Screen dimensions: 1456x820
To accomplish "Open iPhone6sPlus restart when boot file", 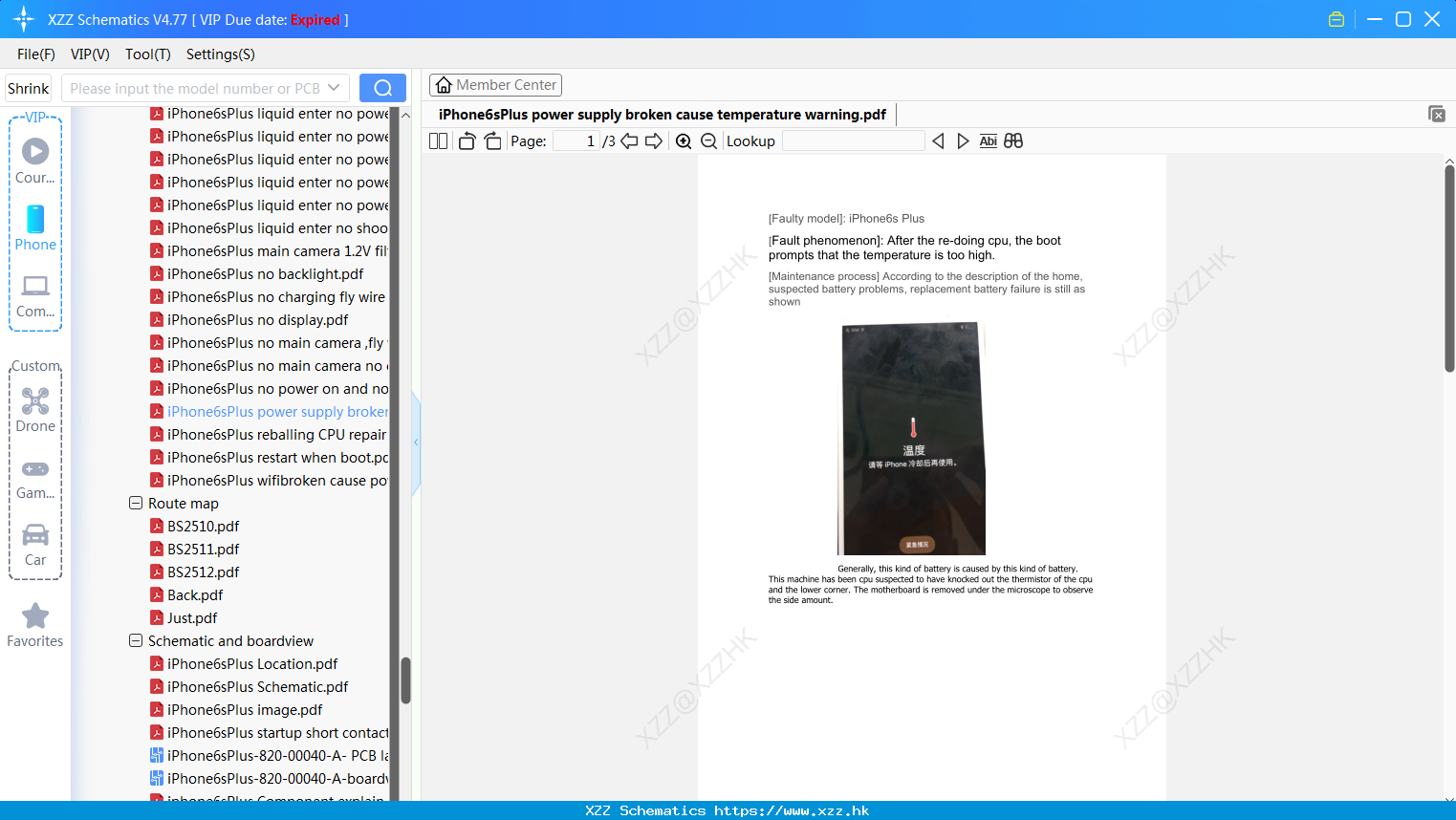I will [270, 458].
